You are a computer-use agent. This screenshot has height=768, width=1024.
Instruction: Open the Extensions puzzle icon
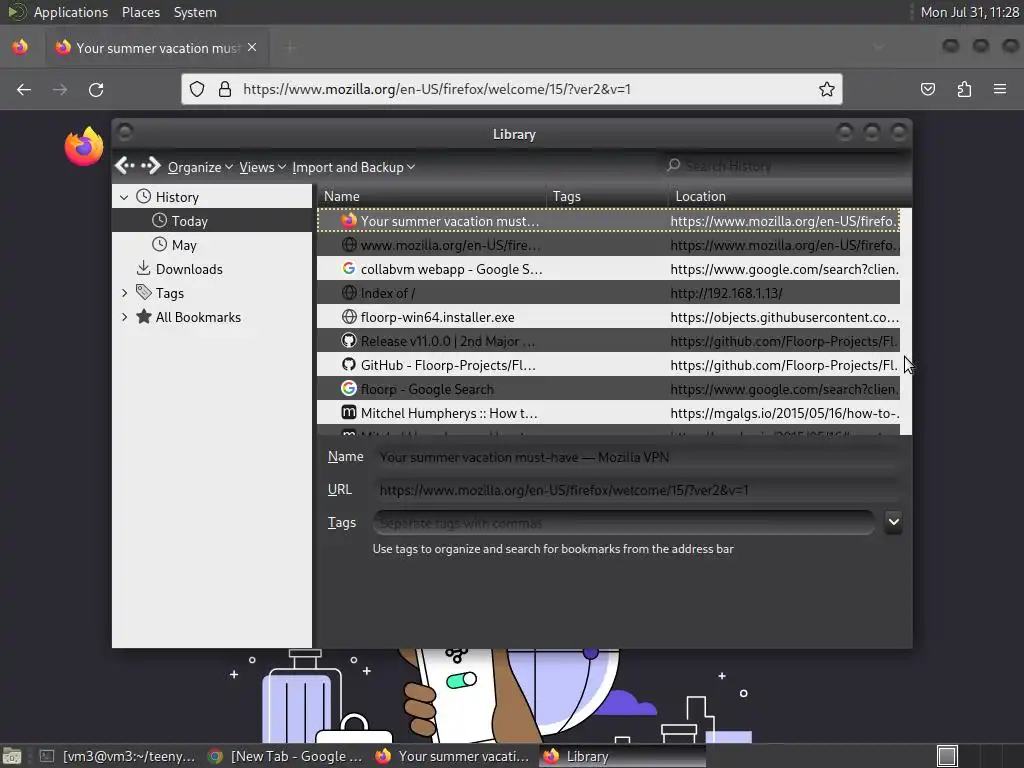click(x=964, y=89)
